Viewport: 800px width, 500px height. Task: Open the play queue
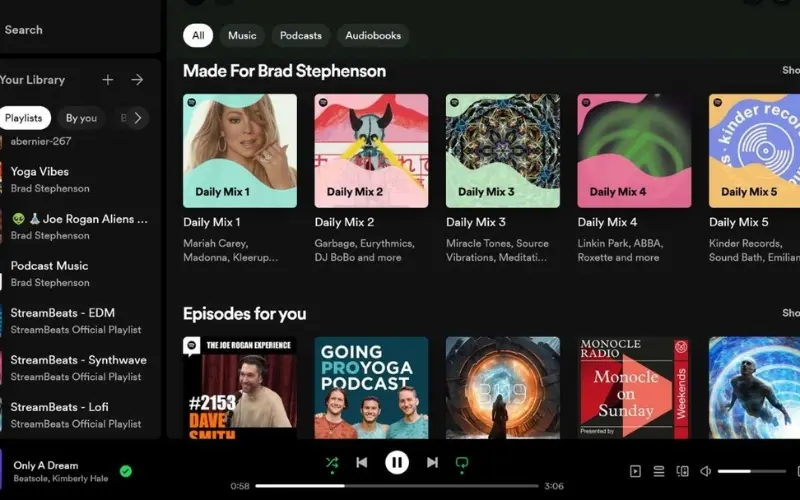click(659, 471)
